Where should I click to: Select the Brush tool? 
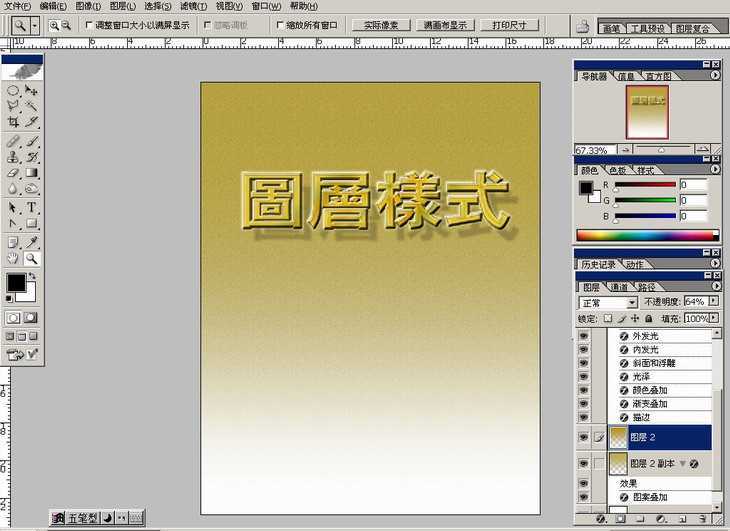tap(31, 141)
